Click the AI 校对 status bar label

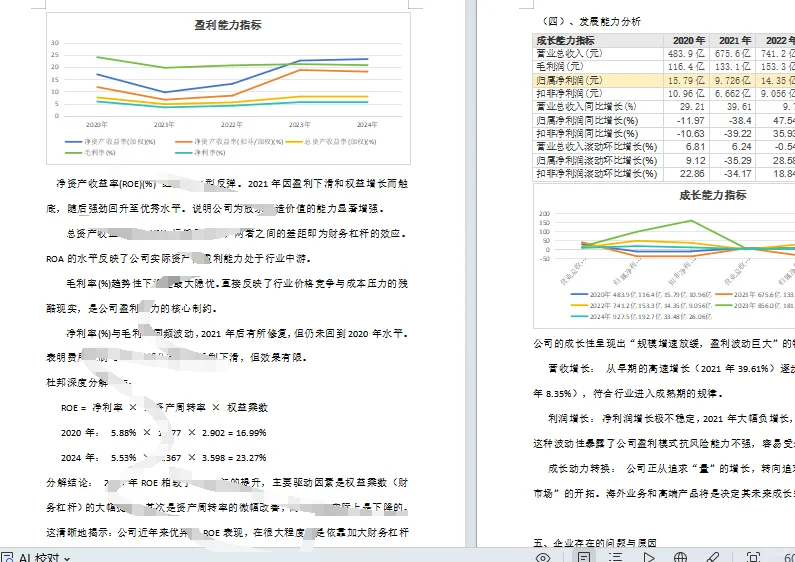39,558
